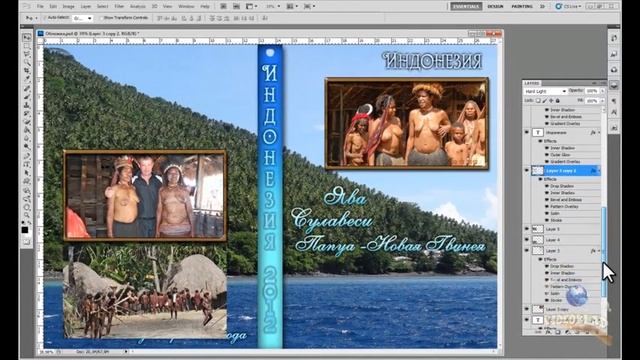Switch to the Layers panel tab
This screenshot has height=360, width=640.
click(532, 83)
